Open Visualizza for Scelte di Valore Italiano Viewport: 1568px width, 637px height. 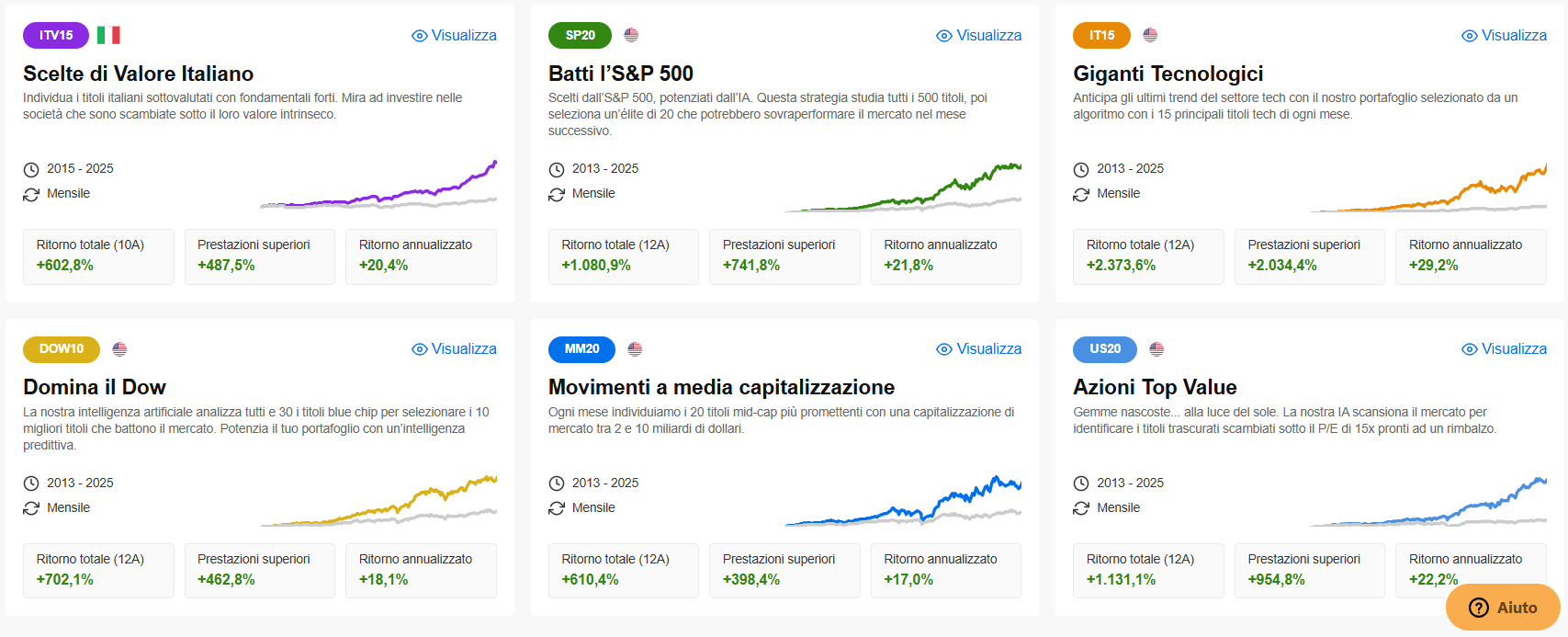click(454, 35)
